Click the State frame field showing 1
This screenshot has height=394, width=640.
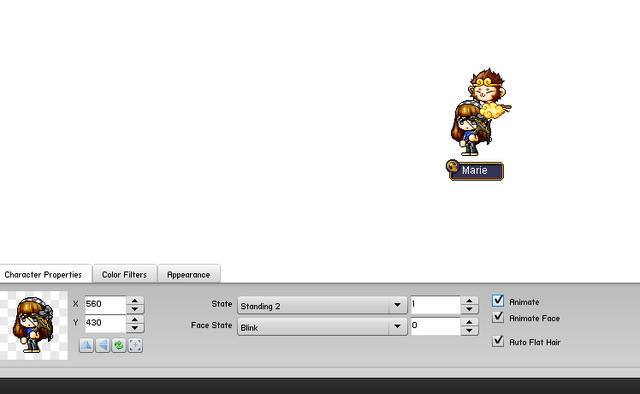click(436, 305)
